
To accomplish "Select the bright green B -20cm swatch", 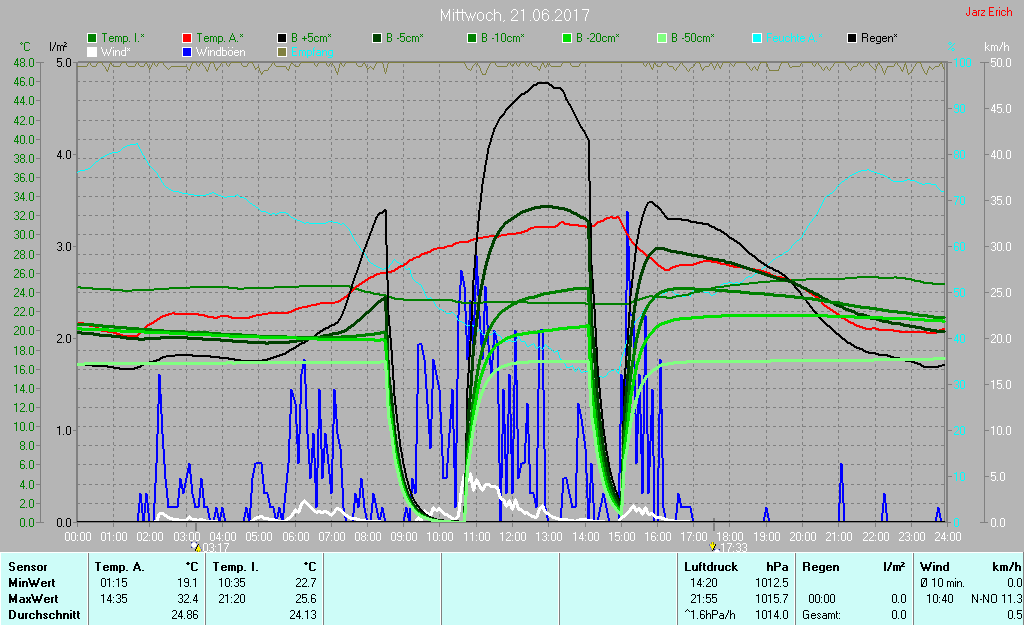I will click(567, 38).
